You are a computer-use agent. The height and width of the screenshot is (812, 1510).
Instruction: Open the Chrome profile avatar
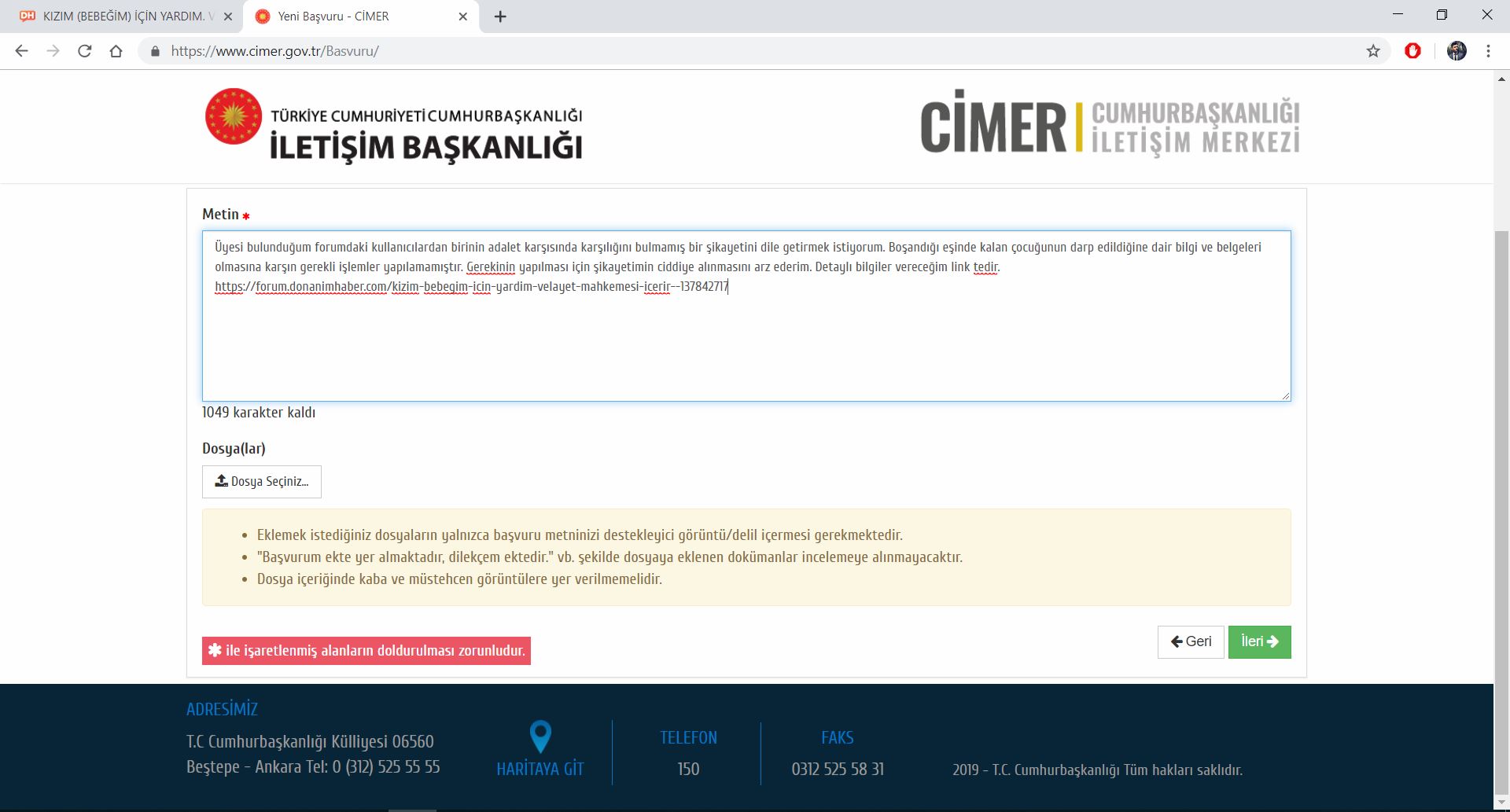coord(1457,51)
